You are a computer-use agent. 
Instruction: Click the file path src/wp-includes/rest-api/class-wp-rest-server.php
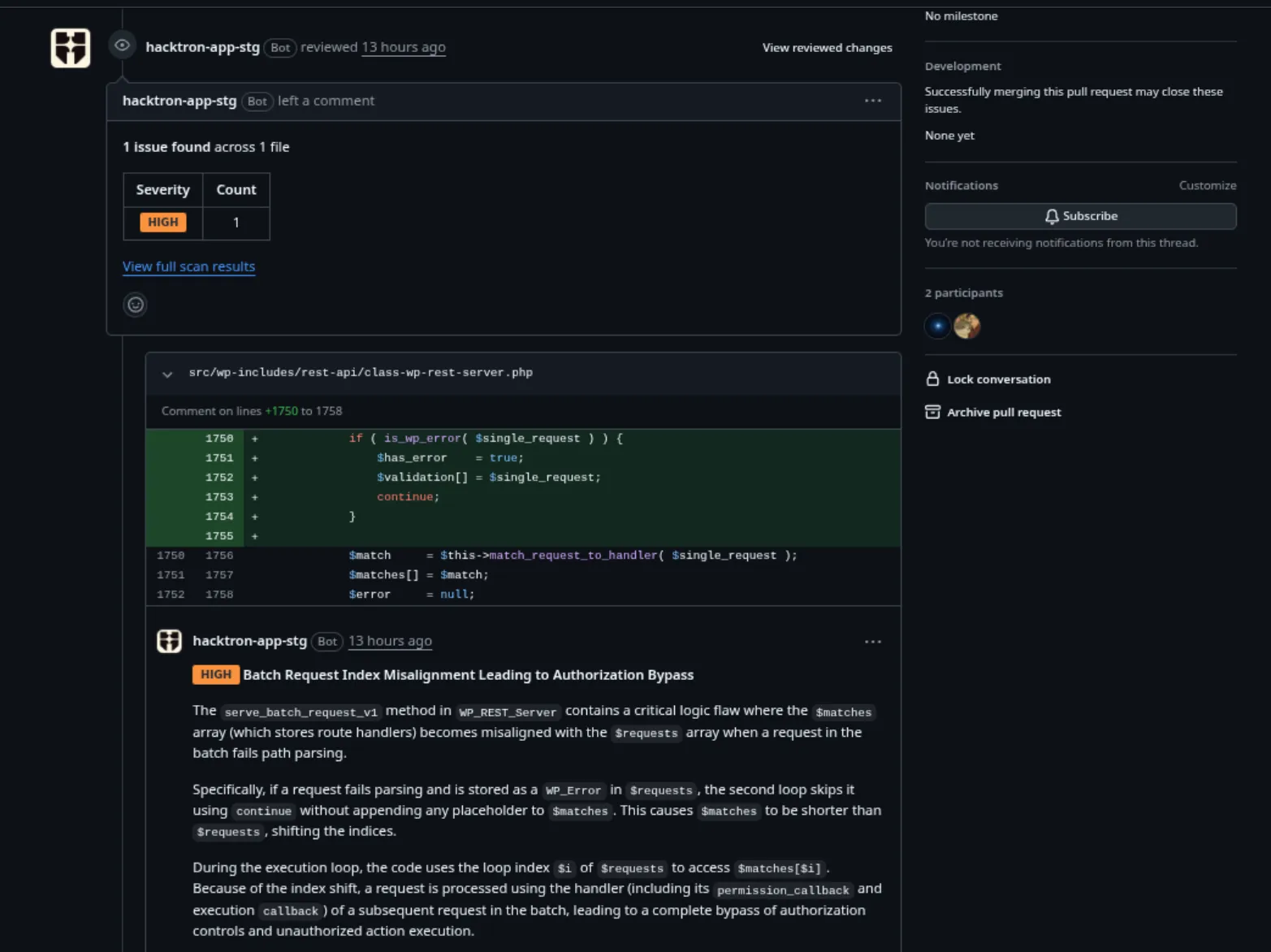point(361,373)
